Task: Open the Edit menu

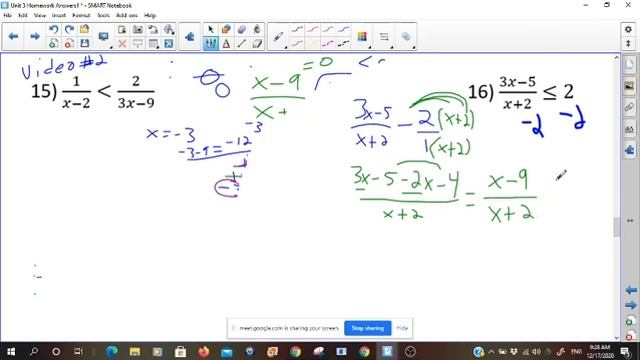Action: coord(23,16)
